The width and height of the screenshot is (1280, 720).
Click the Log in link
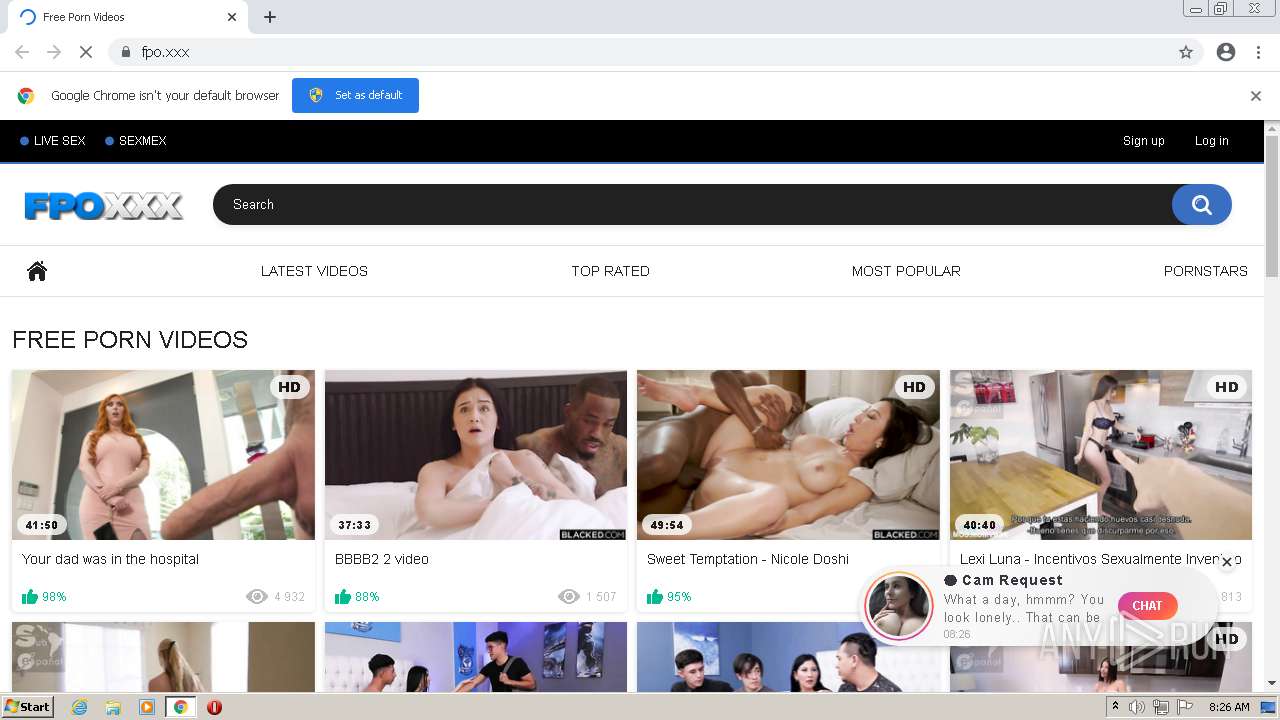pos(1211,141)
